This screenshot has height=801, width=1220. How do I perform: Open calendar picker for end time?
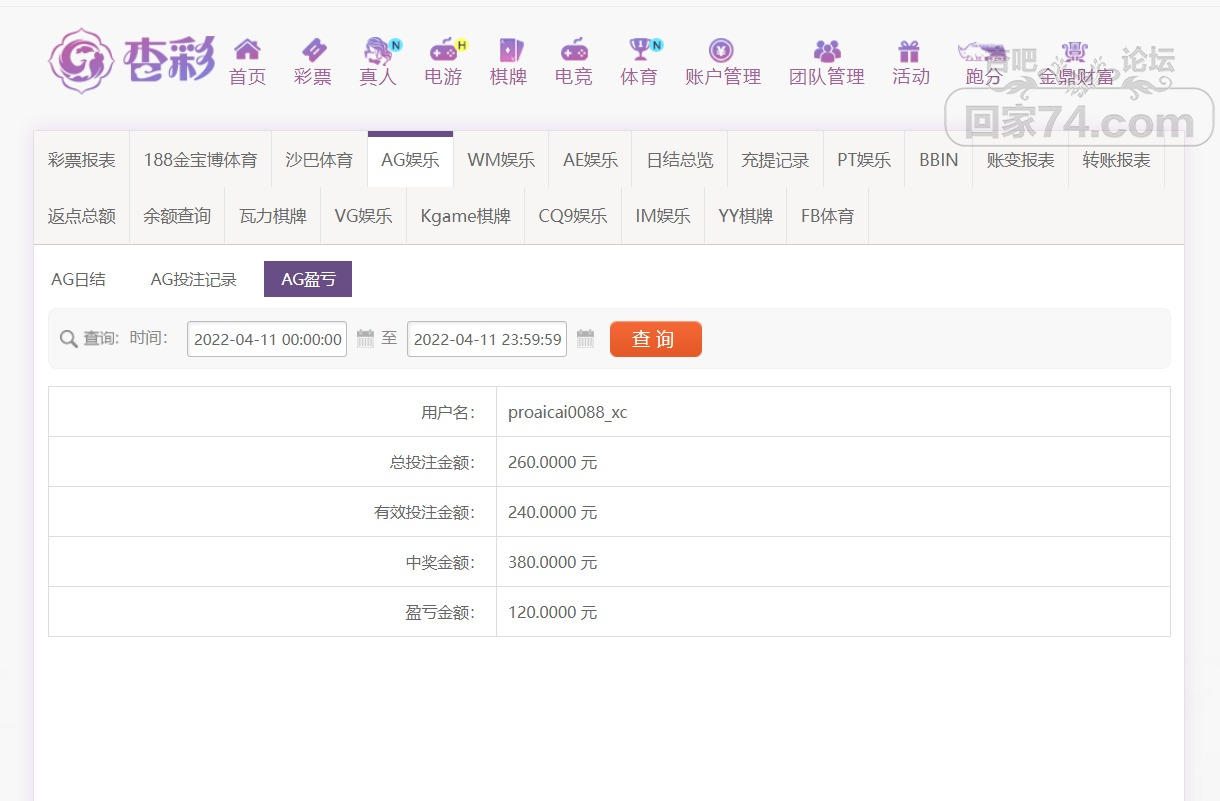coord(586,339)
